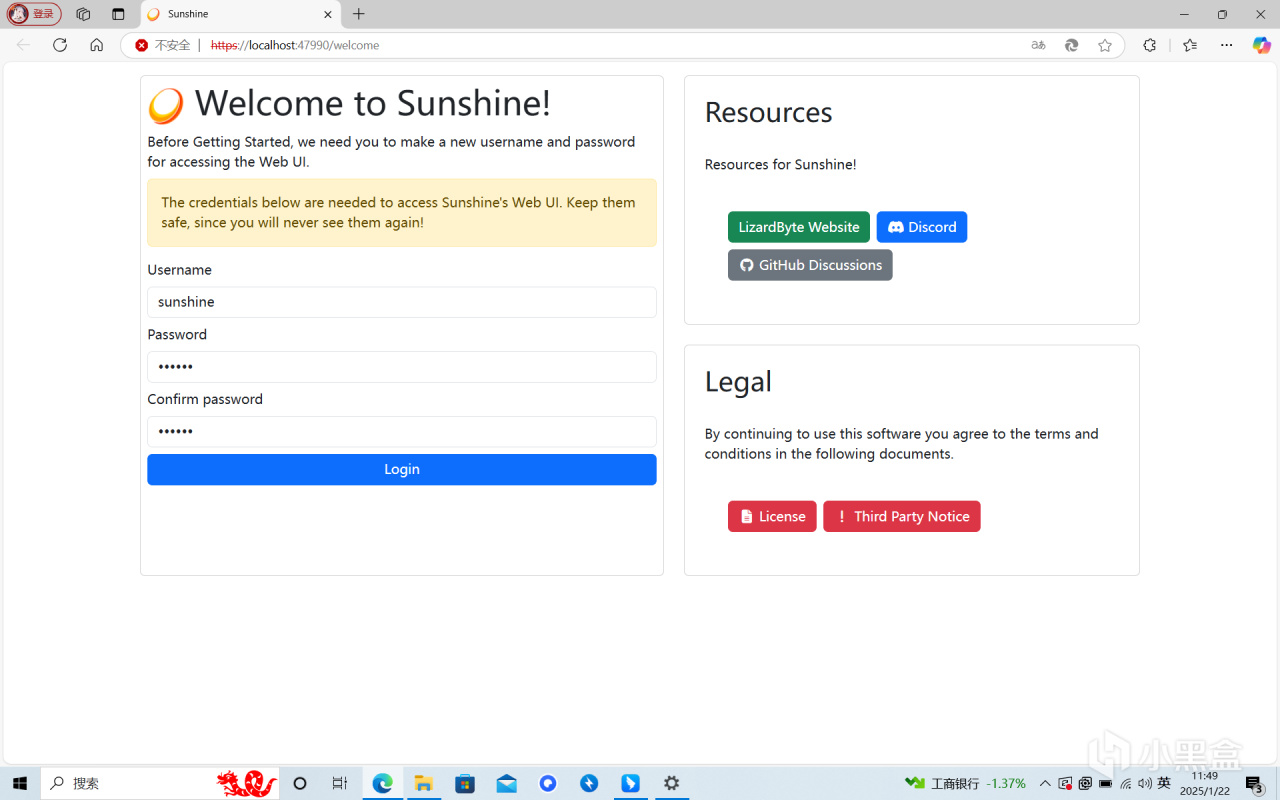Open the Mail app from the taskbar
1280x800 pixels.
tap(507, 783)
